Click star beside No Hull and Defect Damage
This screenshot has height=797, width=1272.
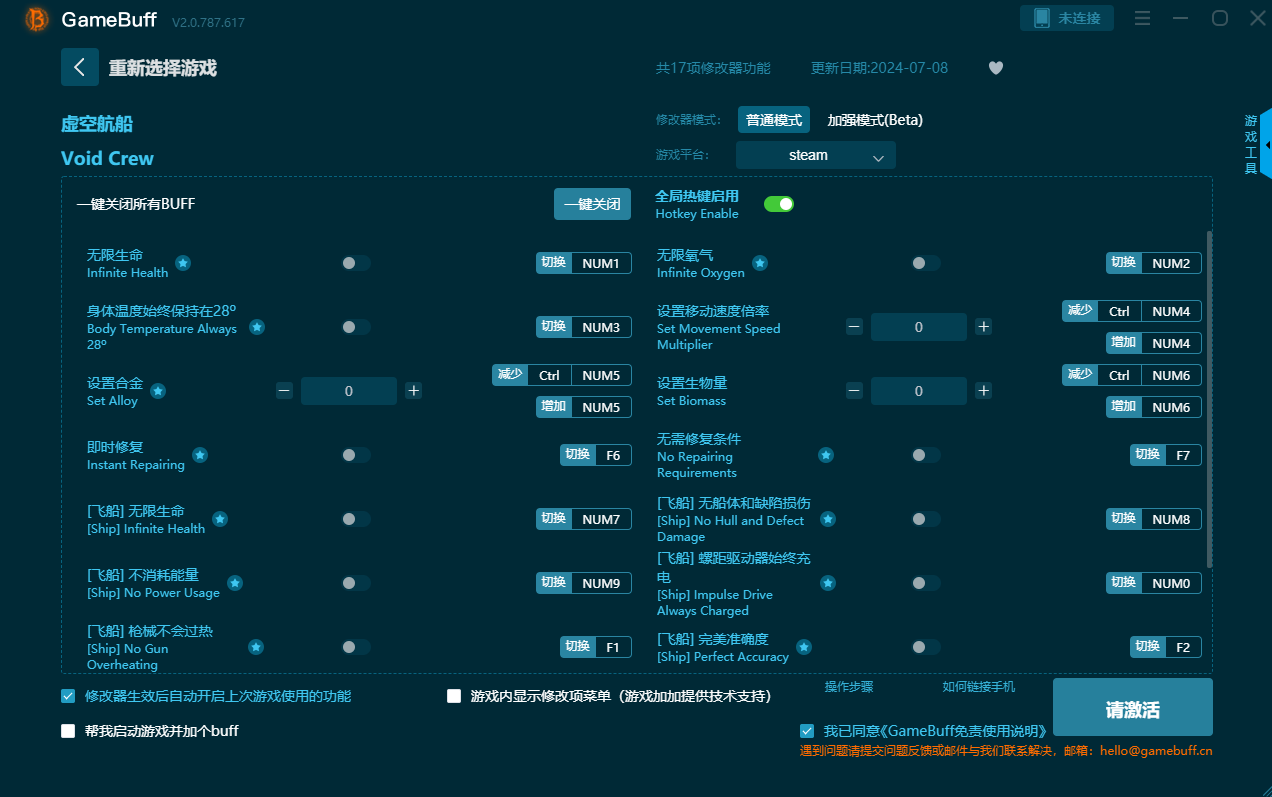pos(828,519)
